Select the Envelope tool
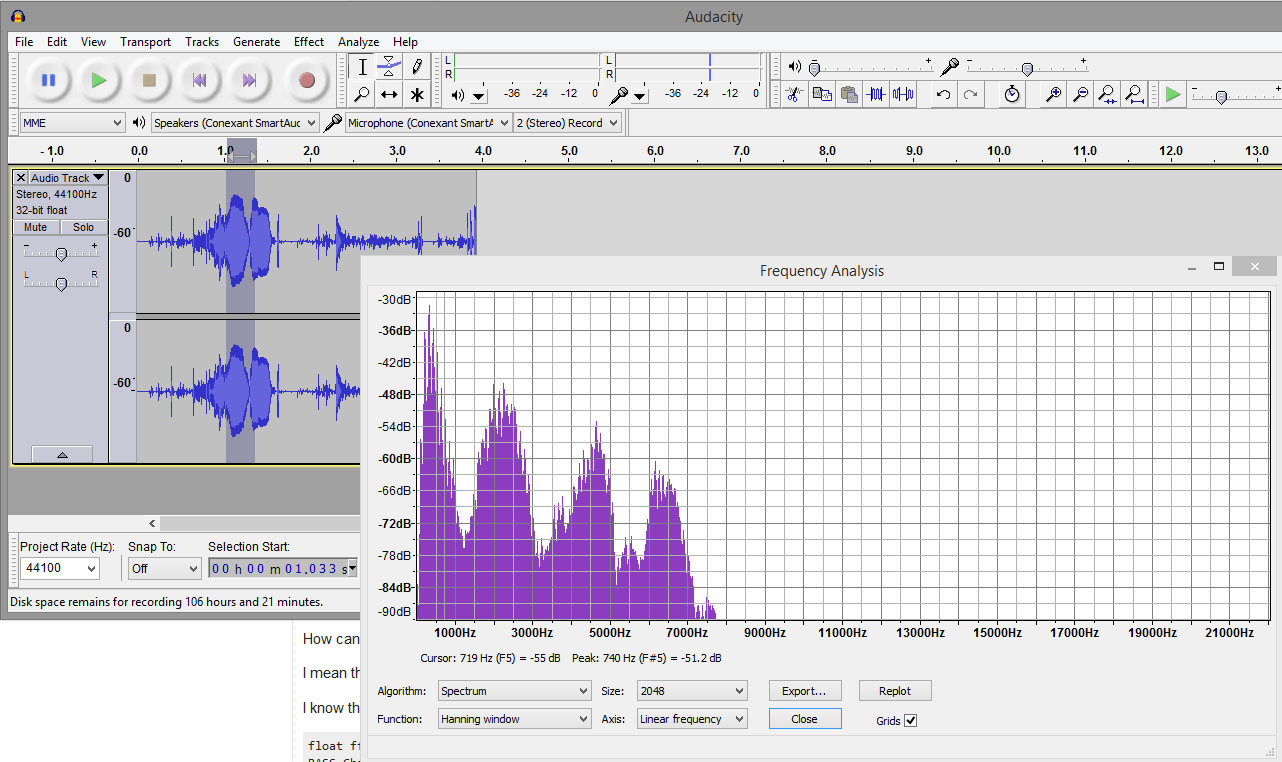 (x=389, y=67)
